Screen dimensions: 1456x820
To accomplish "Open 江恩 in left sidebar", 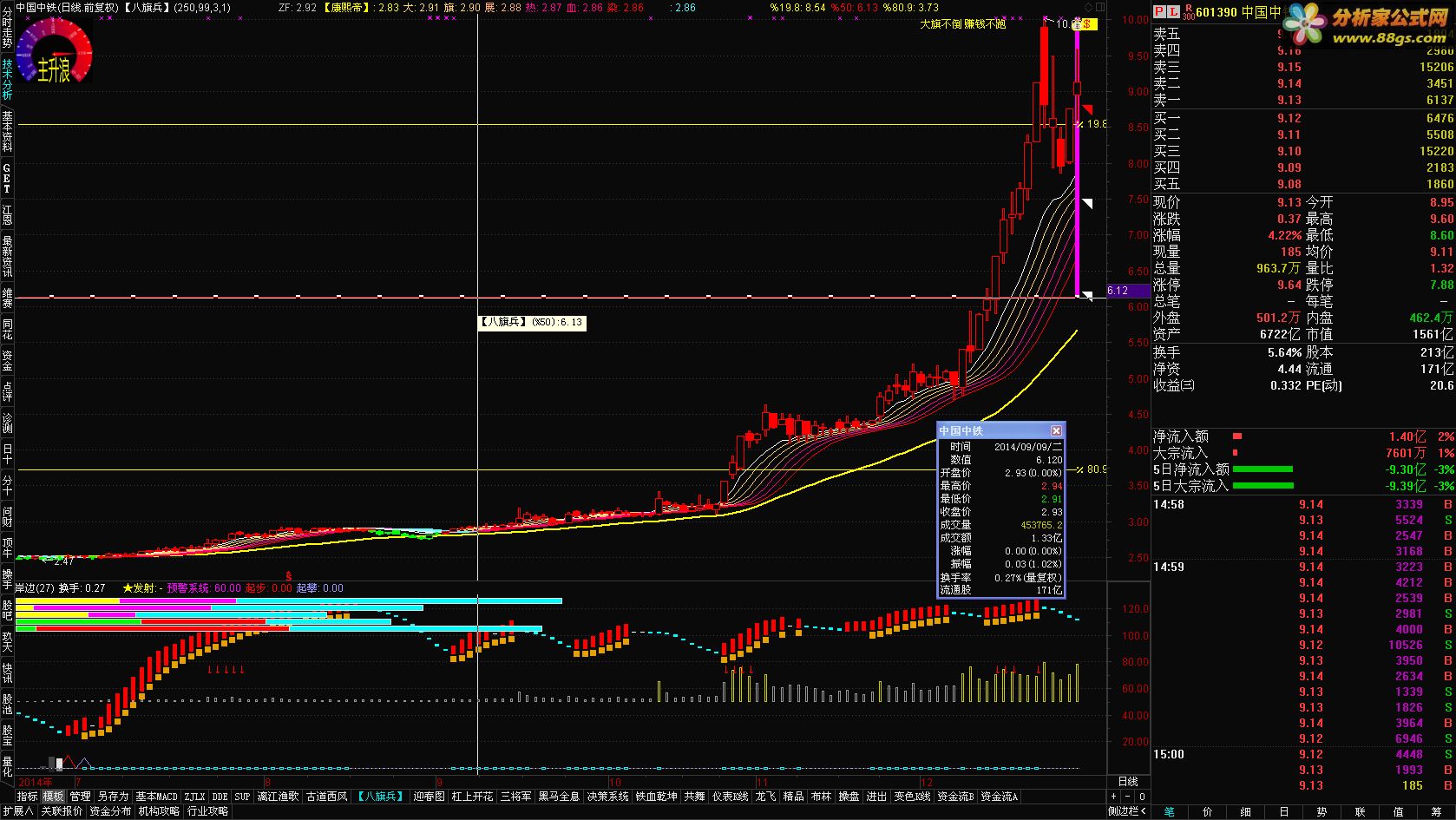I will click(x=7, y=214).
